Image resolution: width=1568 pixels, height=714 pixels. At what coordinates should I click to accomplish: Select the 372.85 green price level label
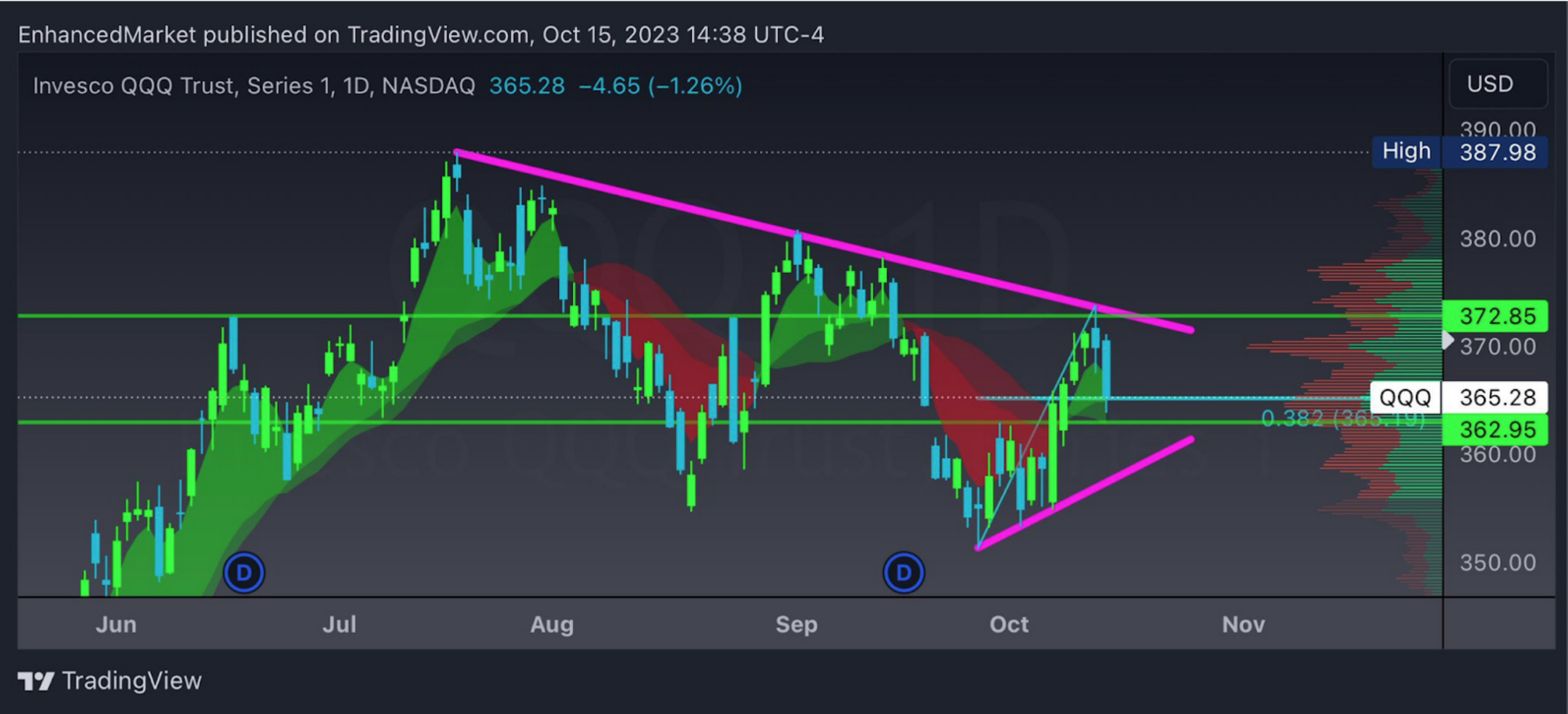(x=1496, y=316)
